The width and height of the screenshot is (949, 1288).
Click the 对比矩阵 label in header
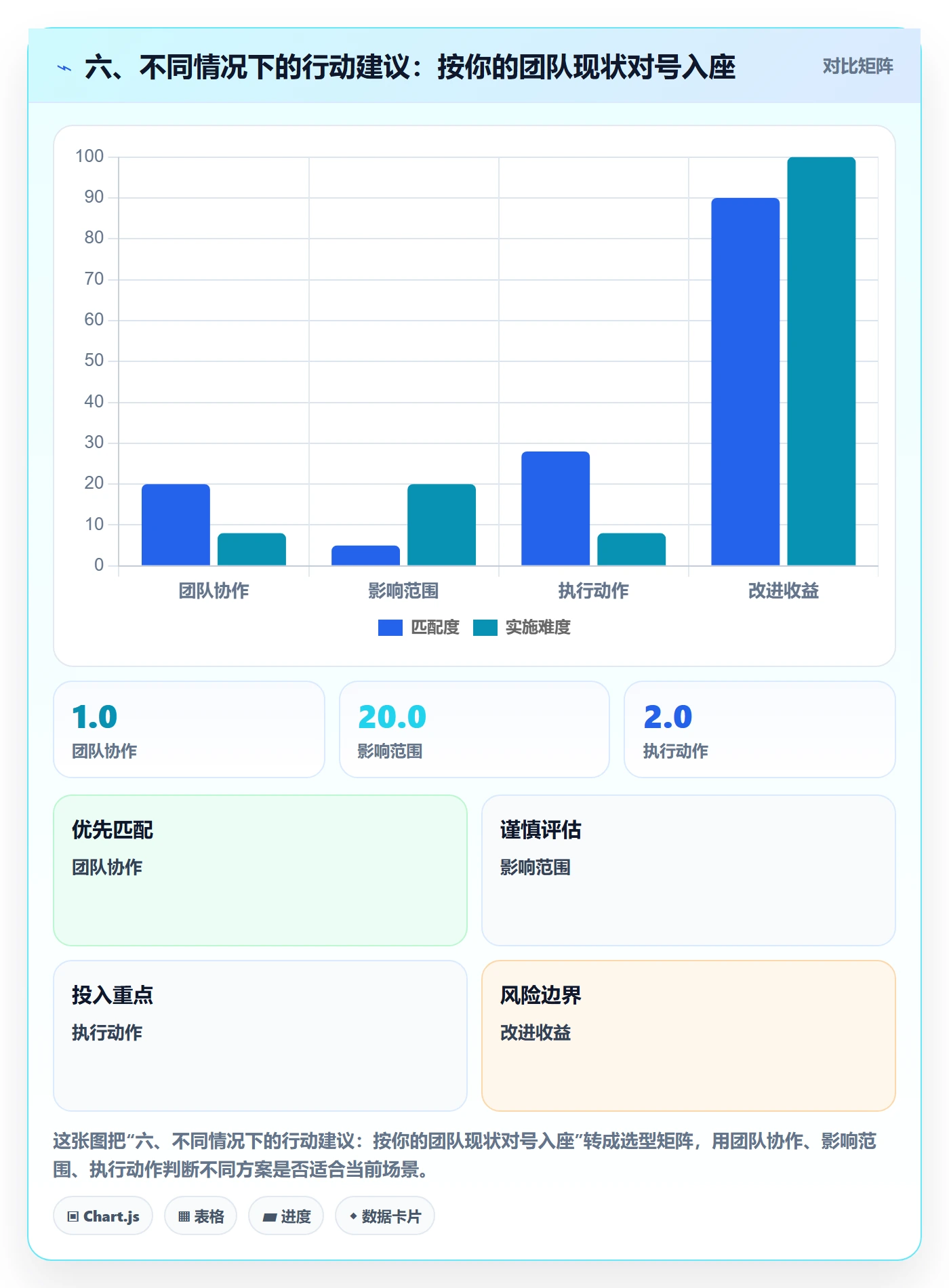[x=857, y=66]
